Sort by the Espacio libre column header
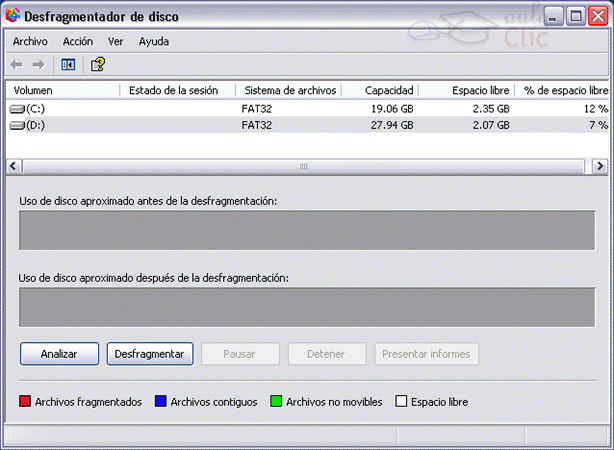The height and width of the screenshot is (450, 614). (466, 90)
